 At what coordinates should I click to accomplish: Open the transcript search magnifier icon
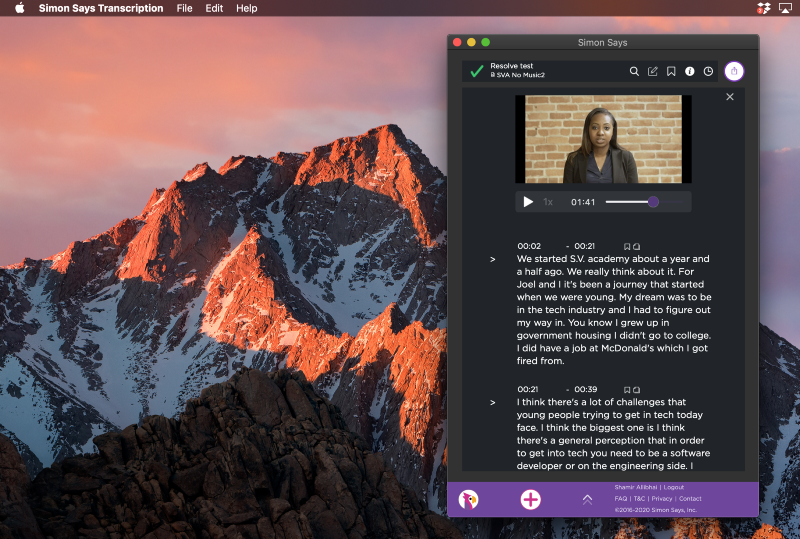(x=634, y=71)
